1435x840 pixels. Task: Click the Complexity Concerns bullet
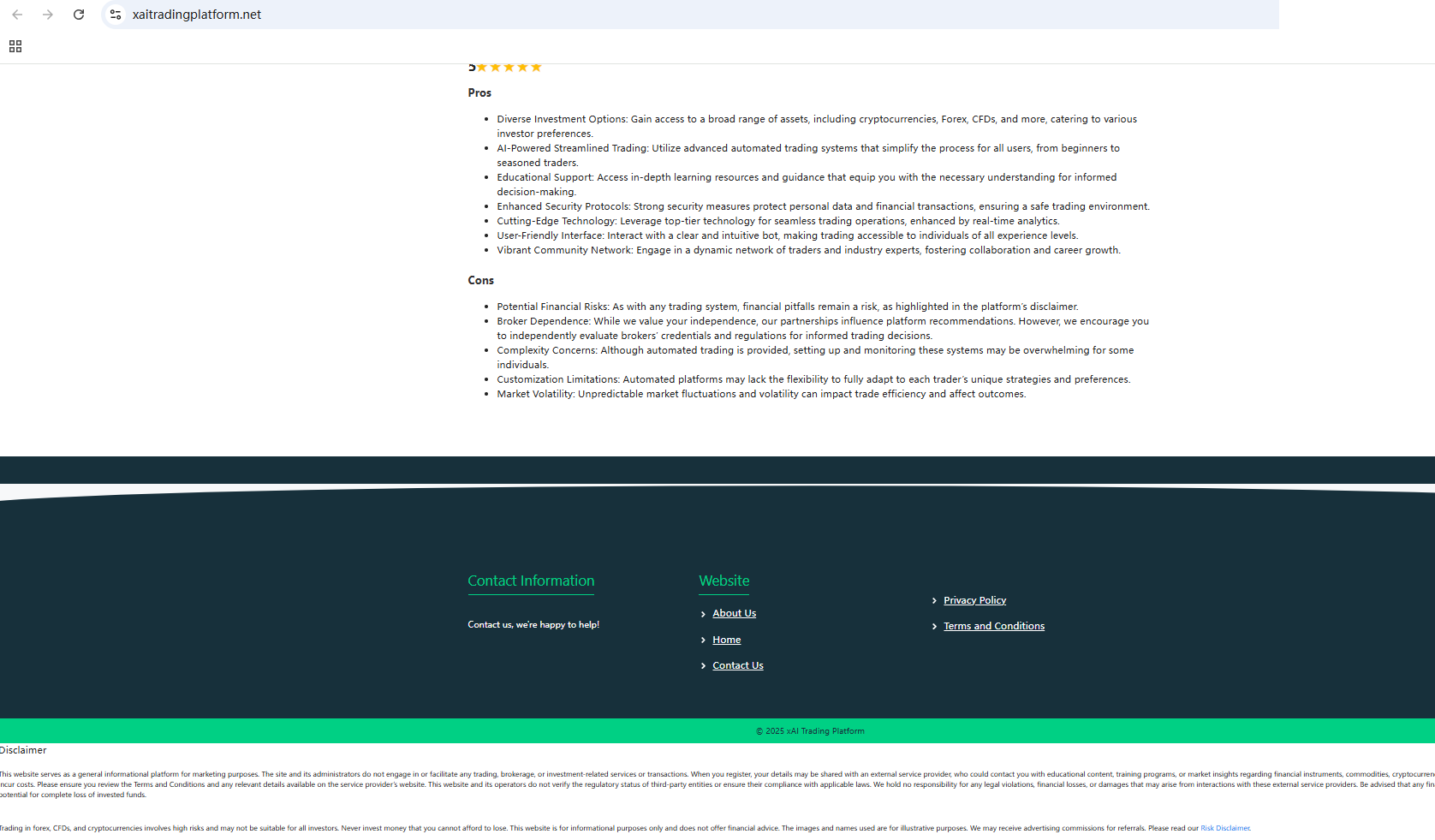815,357
